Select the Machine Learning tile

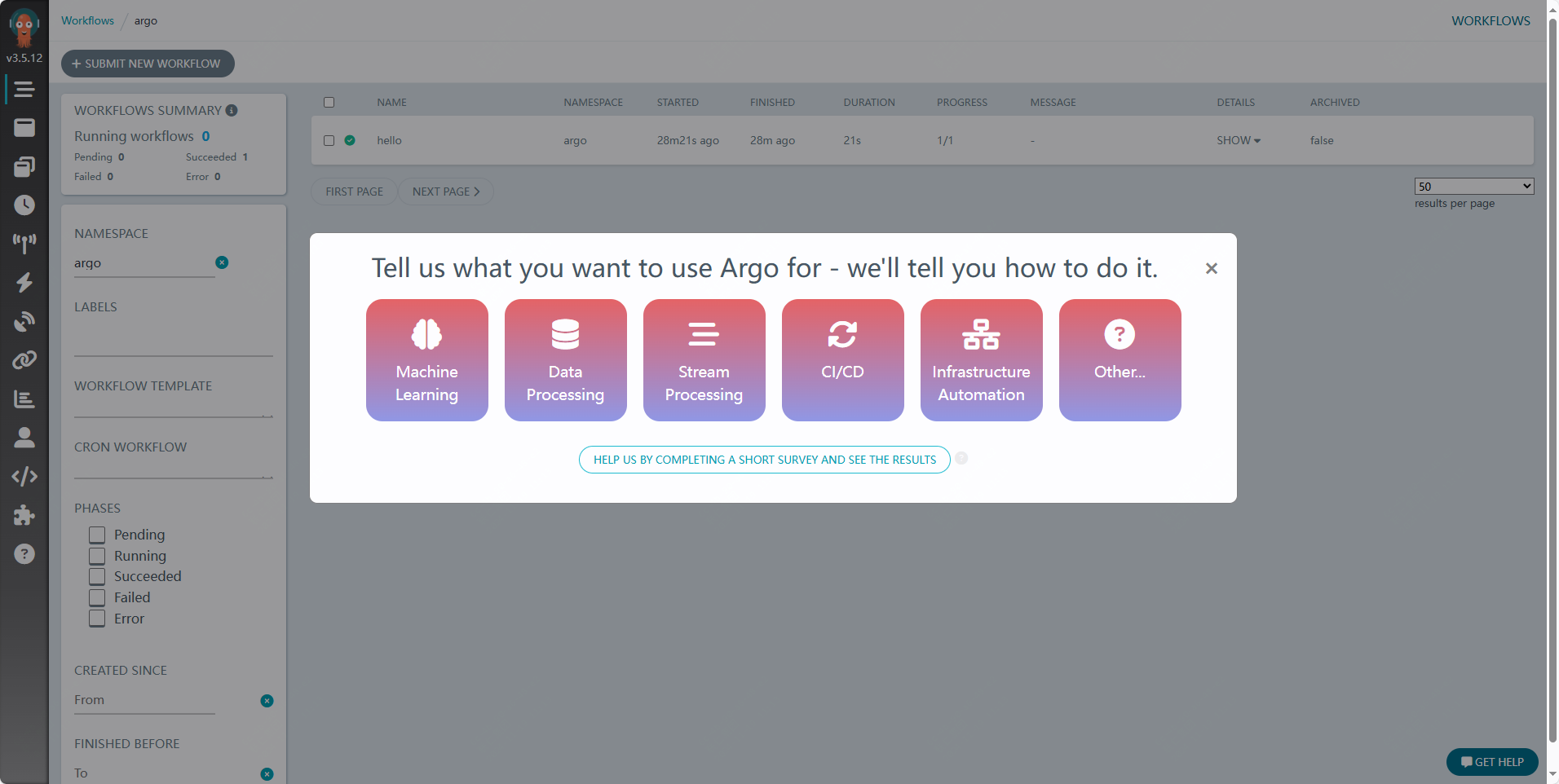[x=426, y=359]
